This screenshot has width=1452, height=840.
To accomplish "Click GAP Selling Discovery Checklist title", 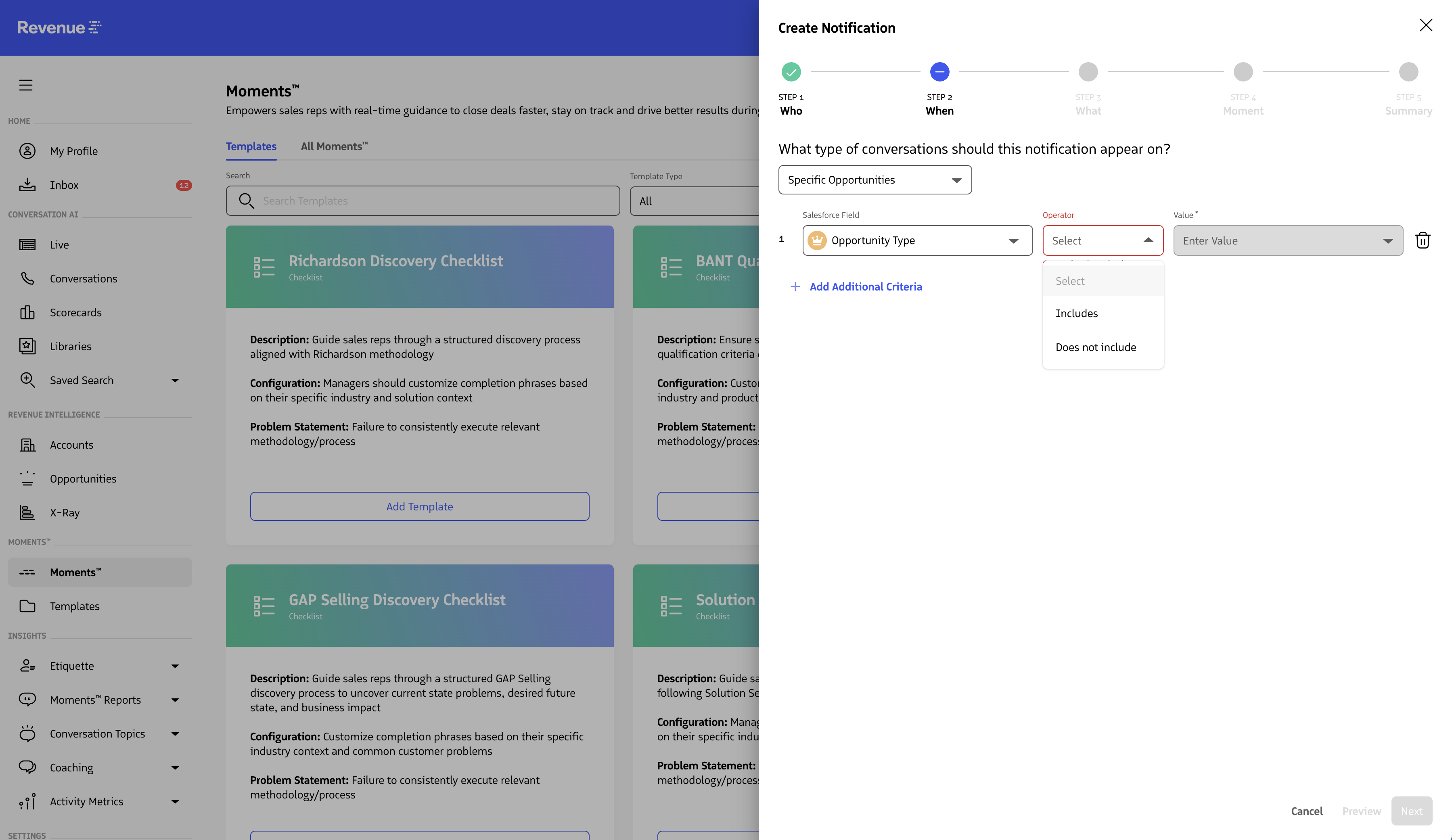I will pyautogui.click(x=397, y=600).
